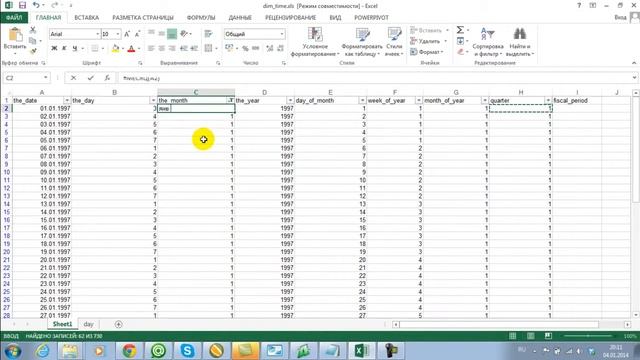The width and height of the screenshot is (640, 360).
Task: Confirm the formula entry with the checkmark icon
Action: (90, 78)
